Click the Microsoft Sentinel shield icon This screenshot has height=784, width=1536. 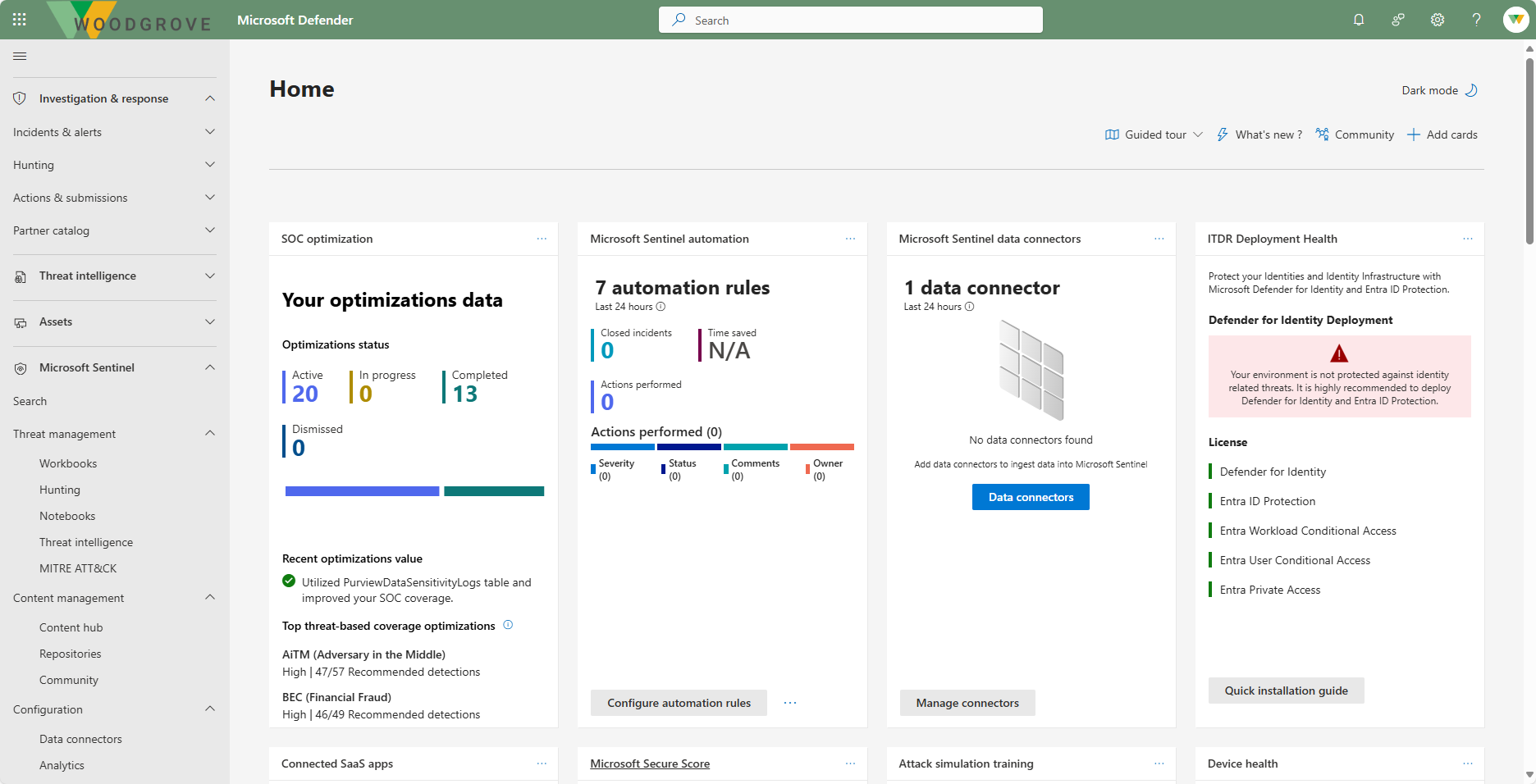tap(20, 368)
